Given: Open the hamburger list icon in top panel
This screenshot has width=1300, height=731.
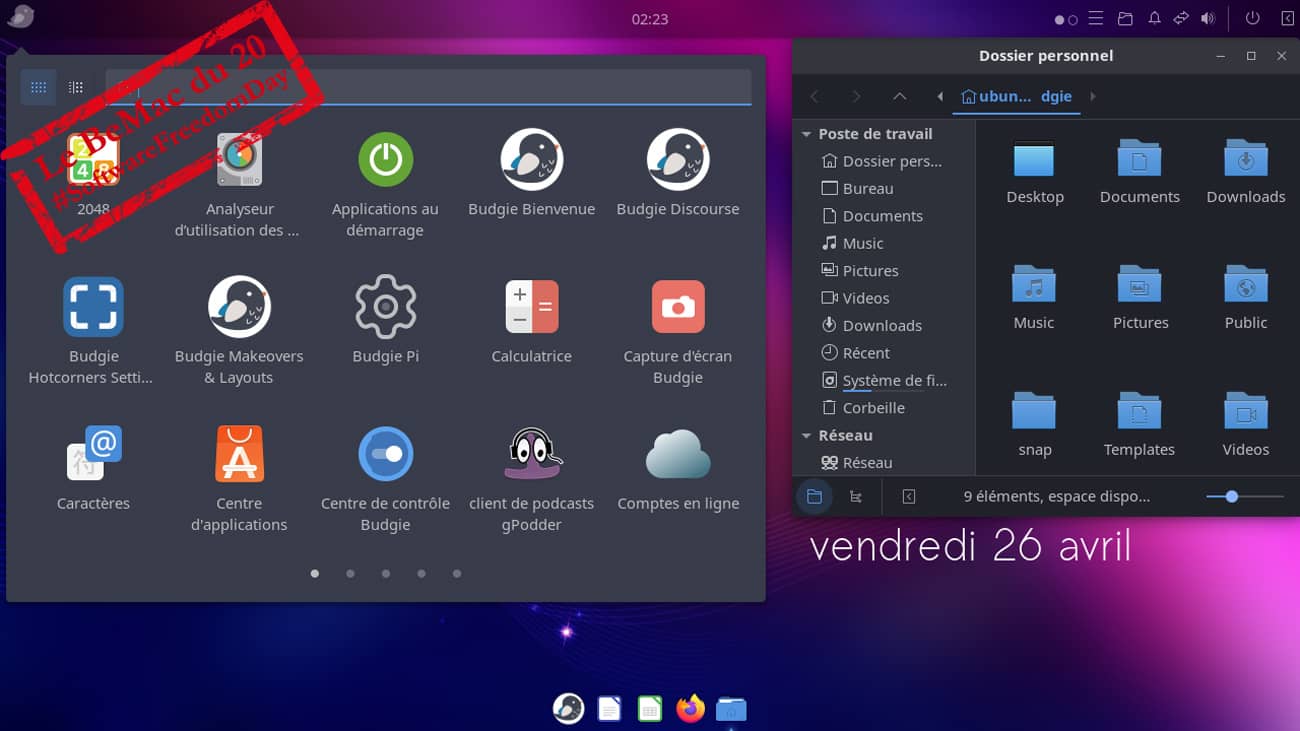Looking at the screenshot, I should 1096,18.
